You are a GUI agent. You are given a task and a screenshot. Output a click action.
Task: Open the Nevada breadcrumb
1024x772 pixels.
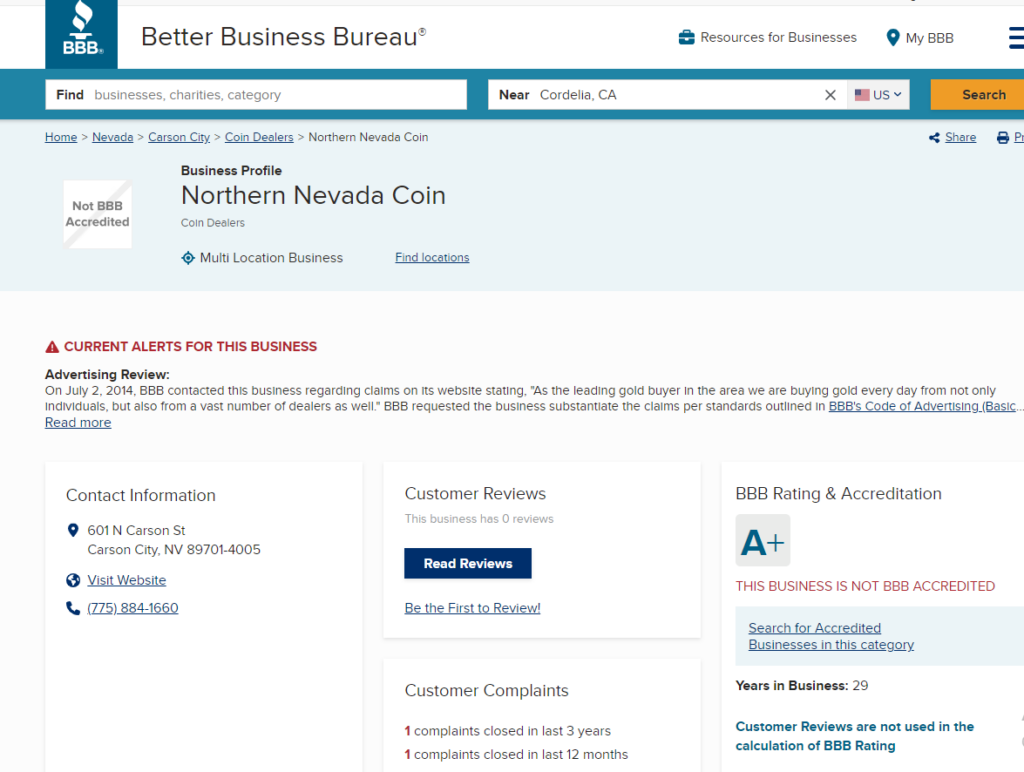(112, 137)
